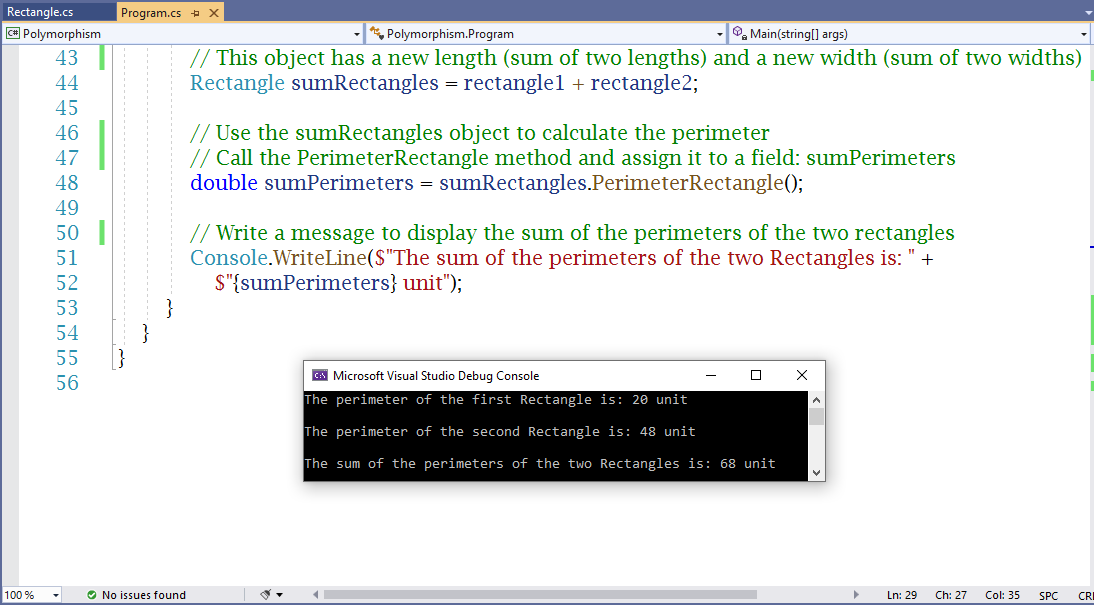The width and height of the screenshot is (1094, 605).
Task: Maximize the Debug Console window
Action: [756, 376]
